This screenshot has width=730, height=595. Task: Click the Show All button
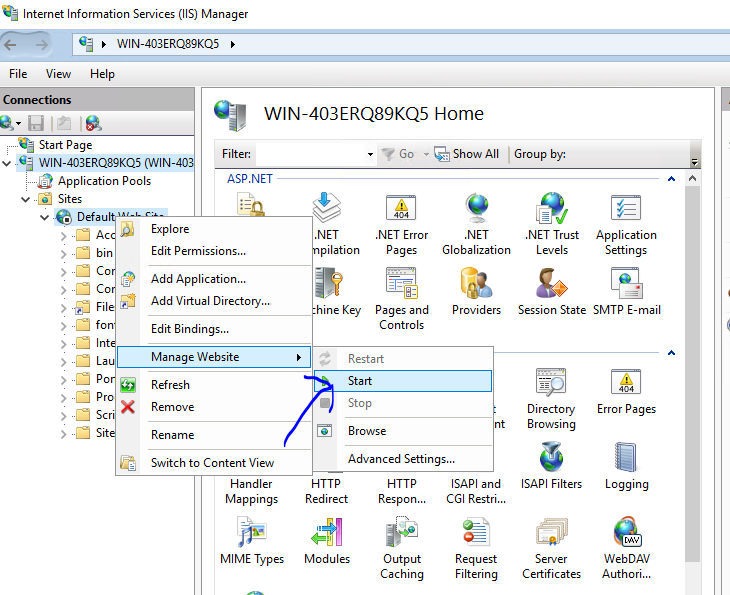pos(466,154)
